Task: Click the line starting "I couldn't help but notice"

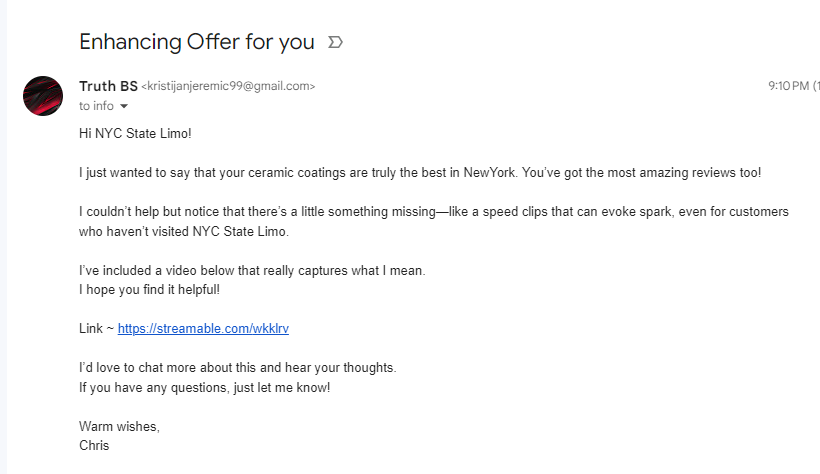Action: pos(434,212)
